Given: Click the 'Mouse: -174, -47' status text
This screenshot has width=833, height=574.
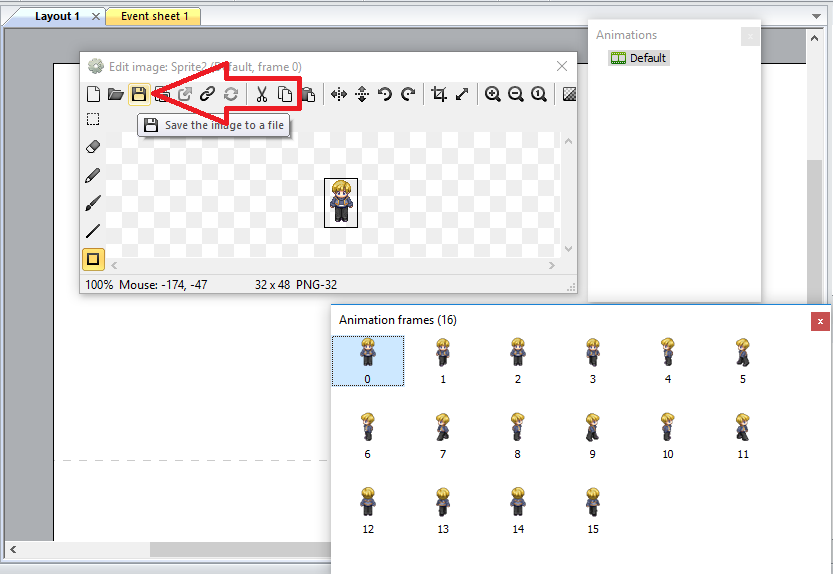Looking at the screenshot, I should 163,285.
